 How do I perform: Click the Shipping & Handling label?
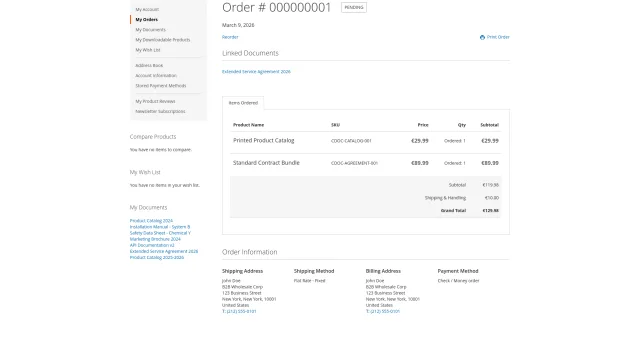[445, 198]
